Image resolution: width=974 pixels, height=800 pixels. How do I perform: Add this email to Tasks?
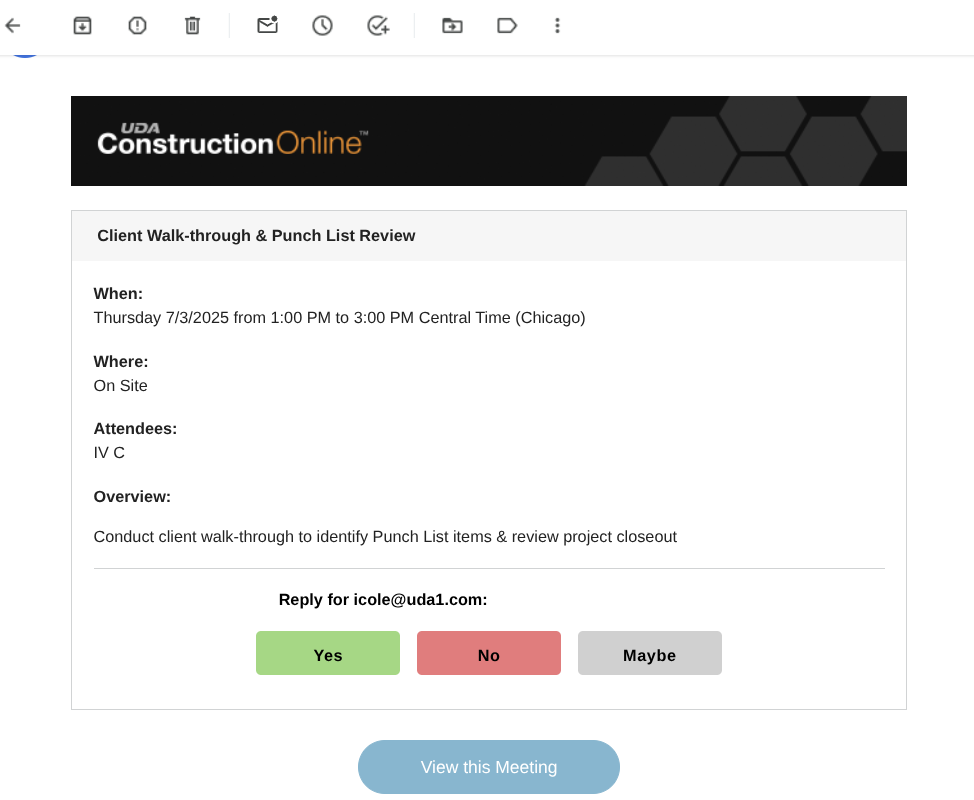377,26
